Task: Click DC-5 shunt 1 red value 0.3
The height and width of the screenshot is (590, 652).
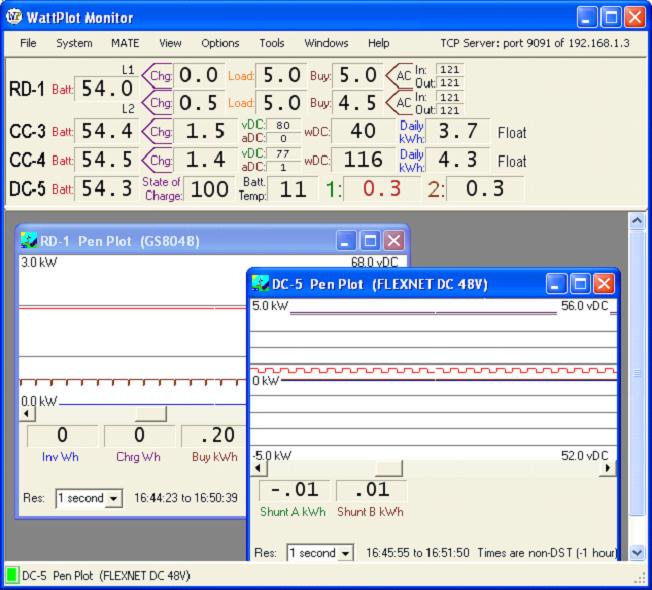Action: [382, 188]
